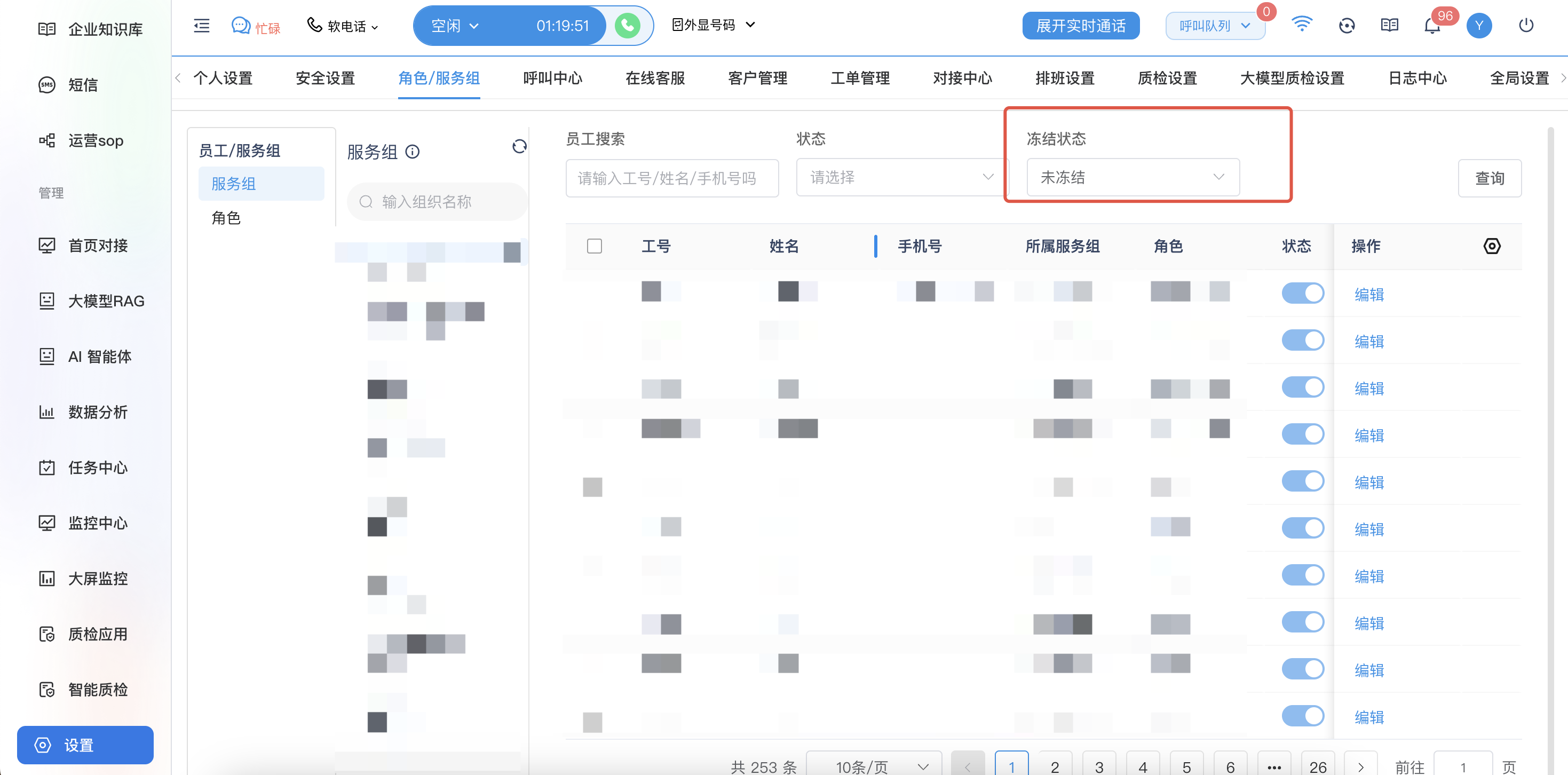Click the info icon beside 服务组
The height and width of the screenshot is (775, 1568).
[x=413, y=152]
